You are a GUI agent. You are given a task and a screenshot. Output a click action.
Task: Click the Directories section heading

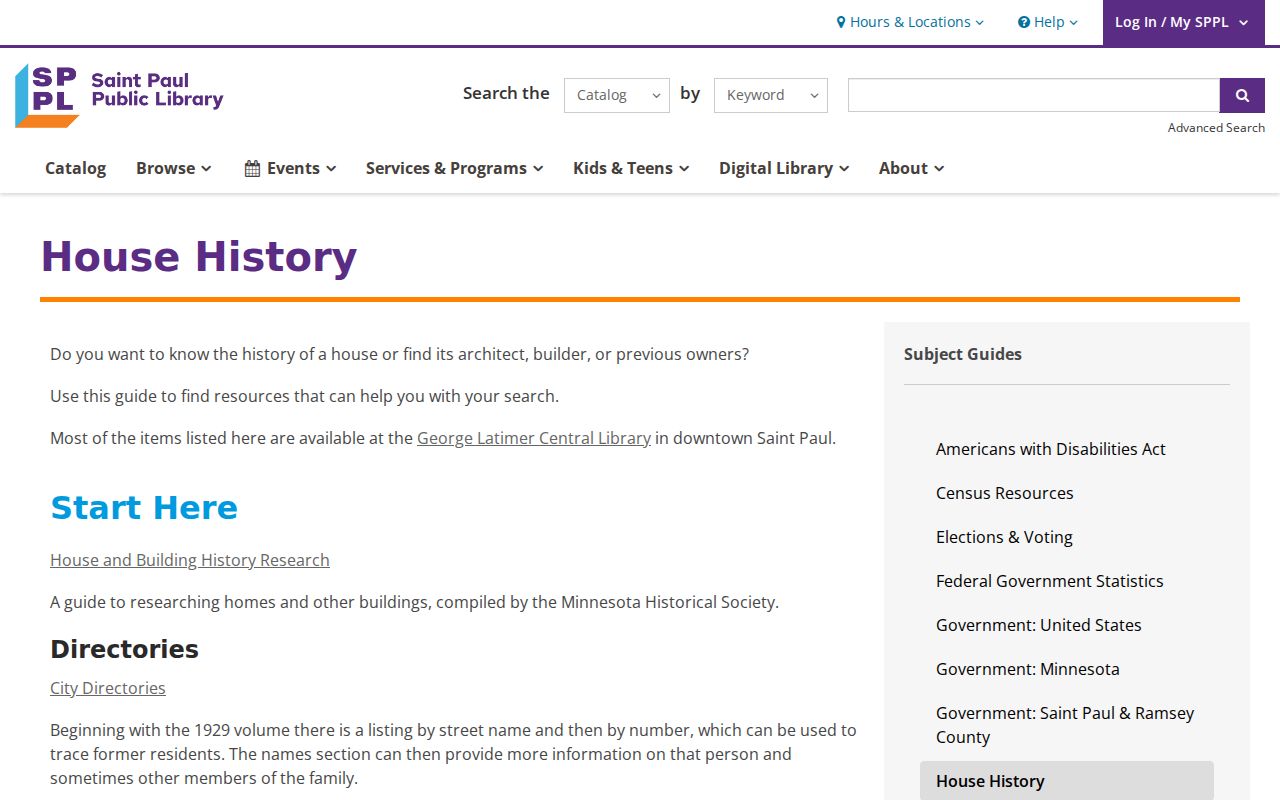124,649
